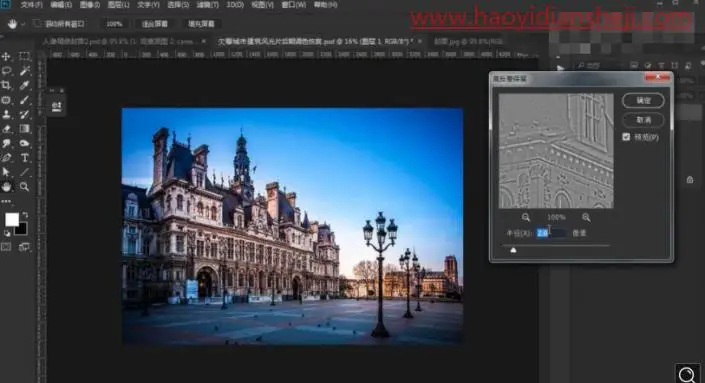Image resolution: width=705 pixels, height=383 pixels.
Task: Select the Type tool
Action: tap(24, 157)
